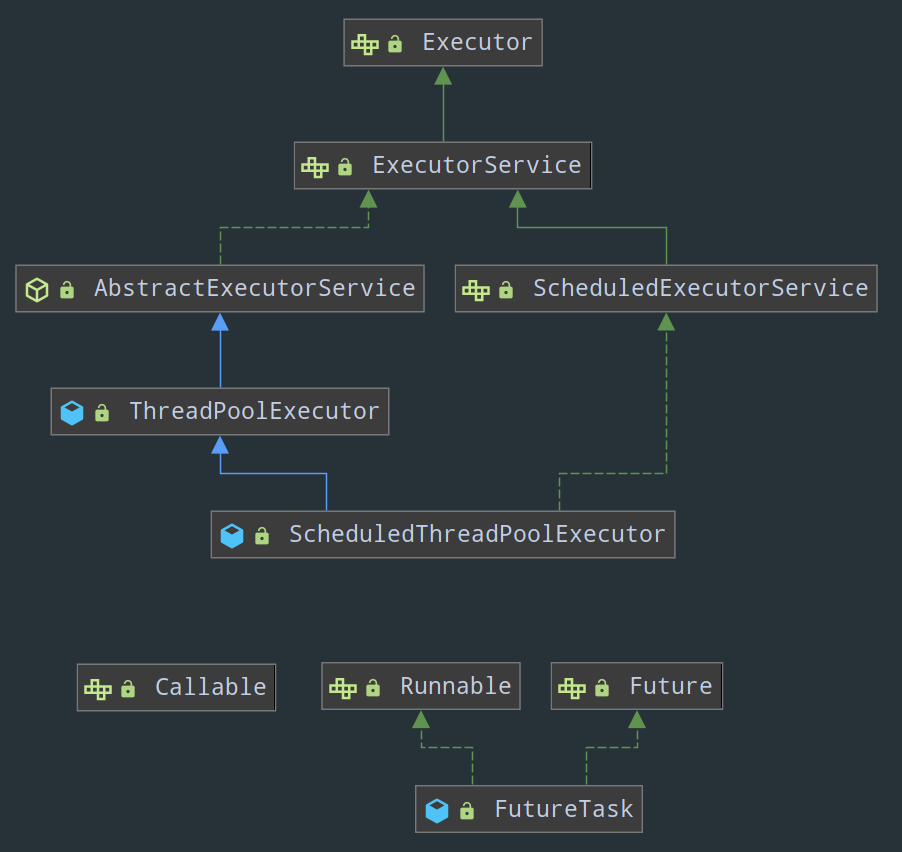902x852 pixels.
Task: Click the class icon beside ThreadPoolExecutor
Action: point(72,413)
